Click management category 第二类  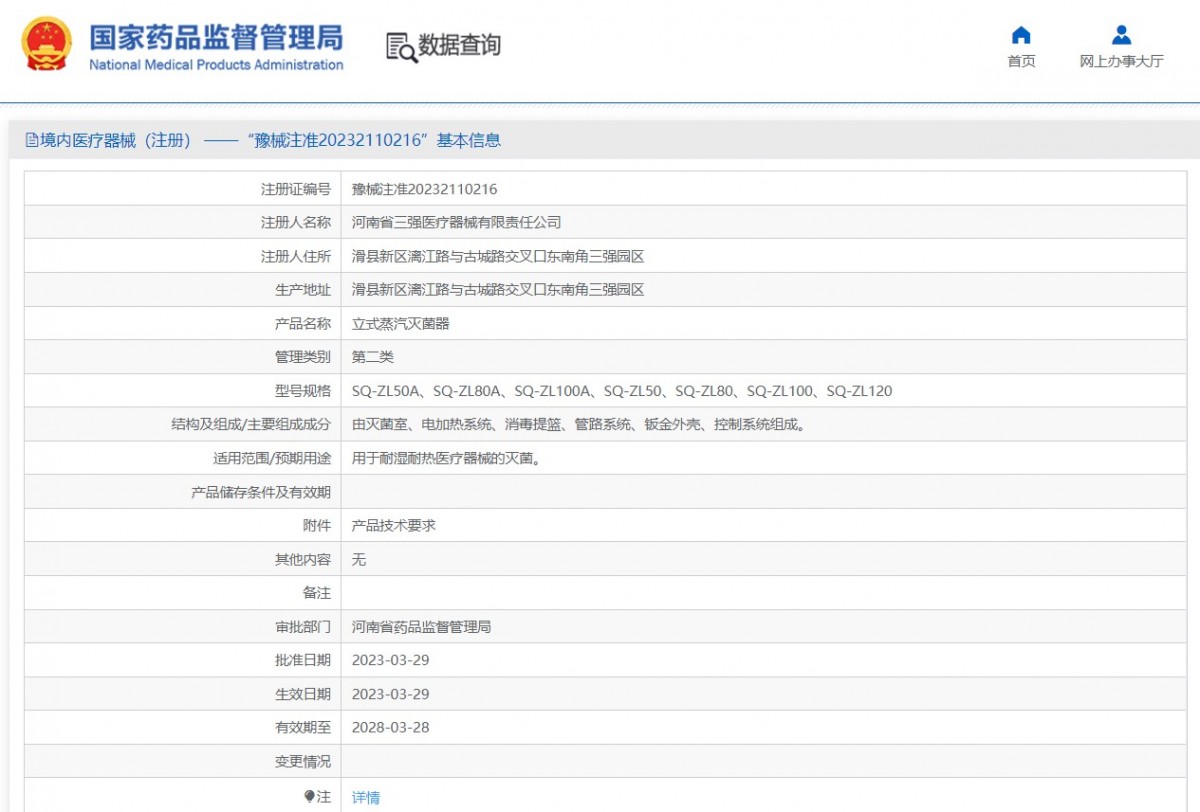pyautogui.click(x=373, y=357)
